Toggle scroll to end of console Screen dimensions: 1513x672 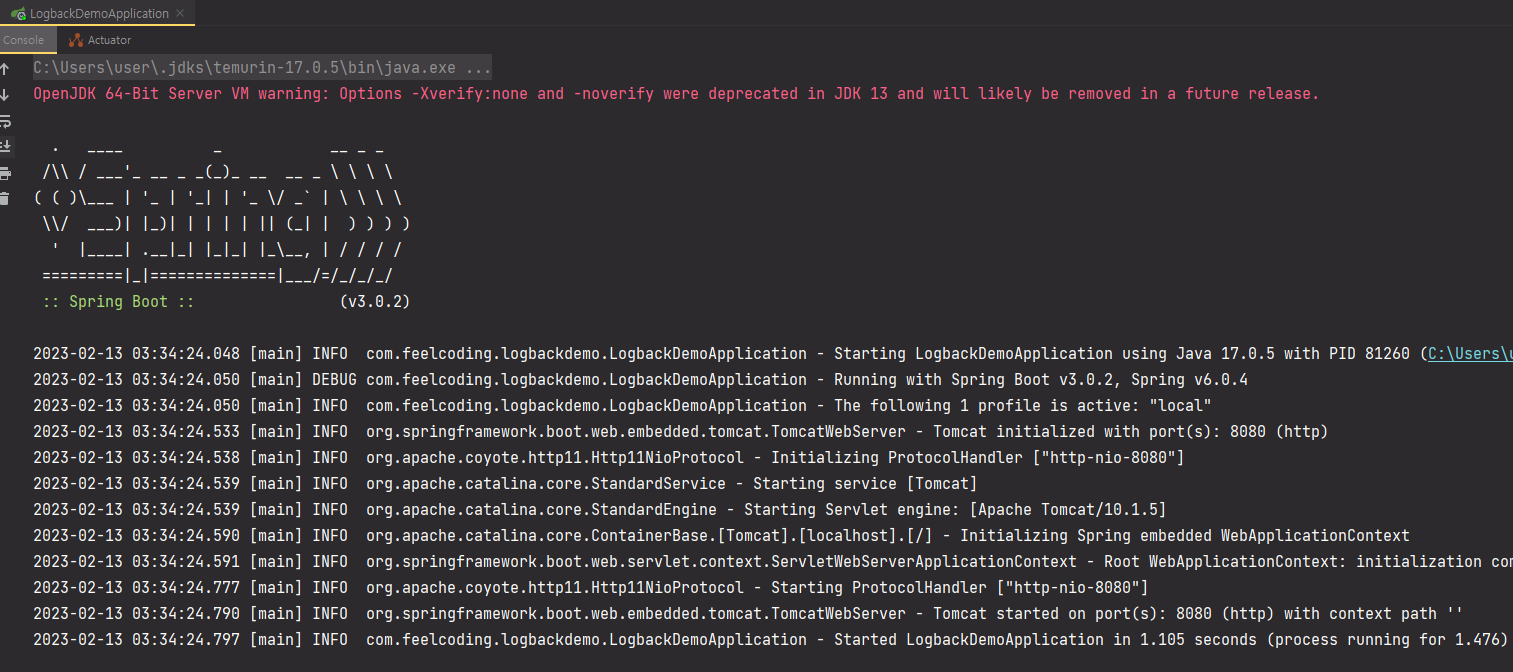coord(5,146)
